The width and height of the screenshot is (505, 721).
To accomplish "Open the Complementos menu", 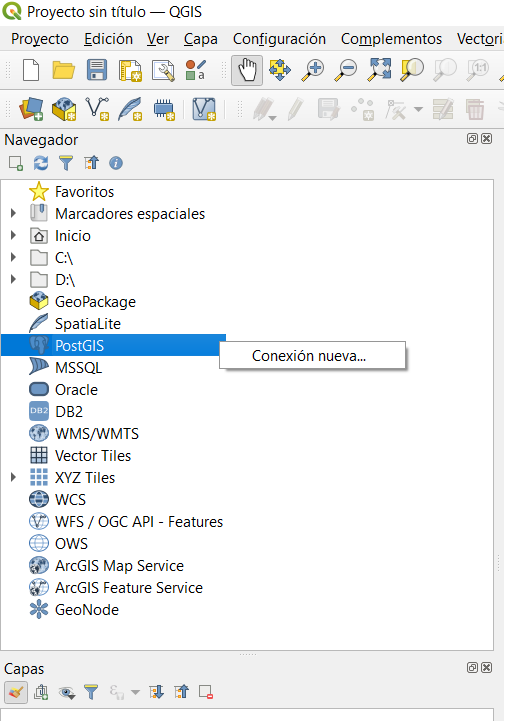I will (x=391, y=39).
